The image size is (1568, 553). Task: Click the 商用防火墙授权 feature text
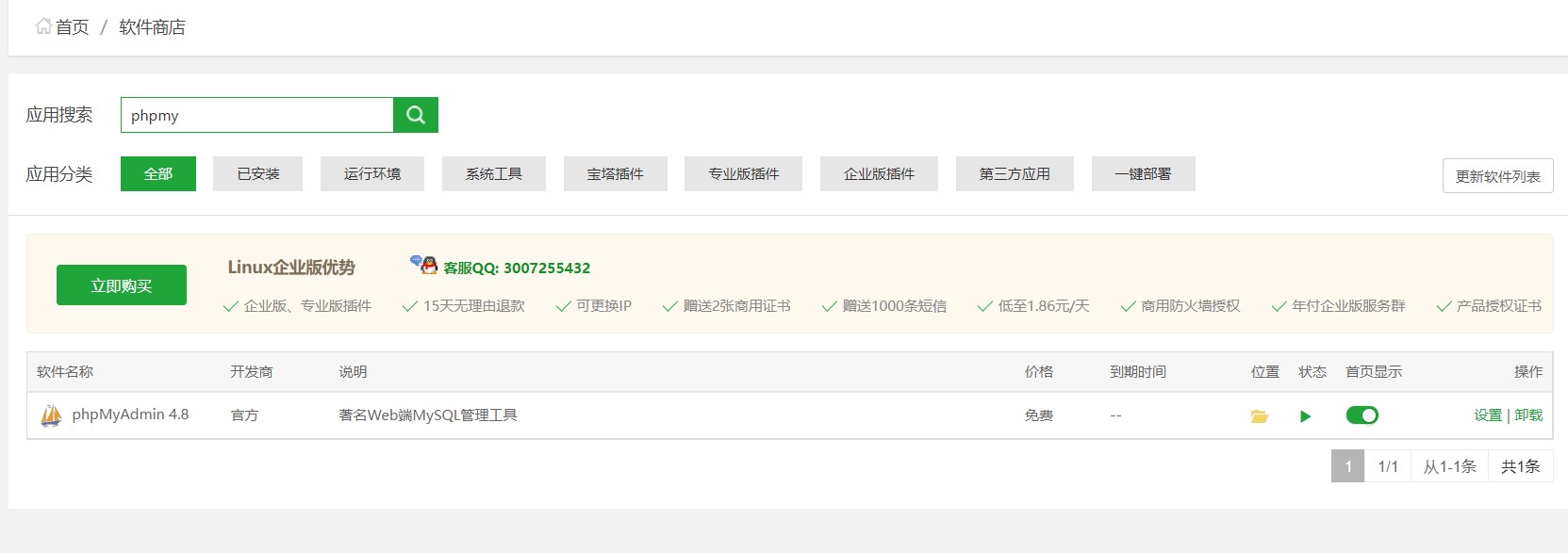pos(1191,306)
